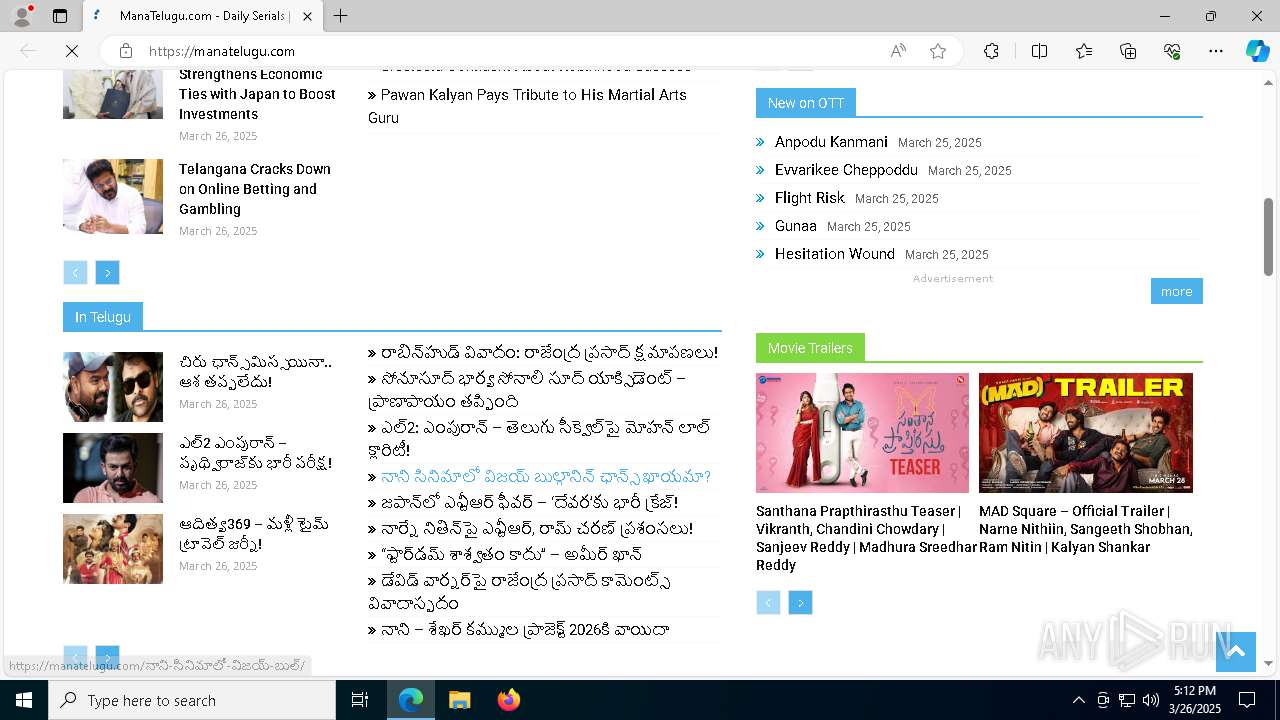The width and height of the screenshot is (1280, 720).
Task: Open Telangana betting article thumbnail
Action: (113, 196)
